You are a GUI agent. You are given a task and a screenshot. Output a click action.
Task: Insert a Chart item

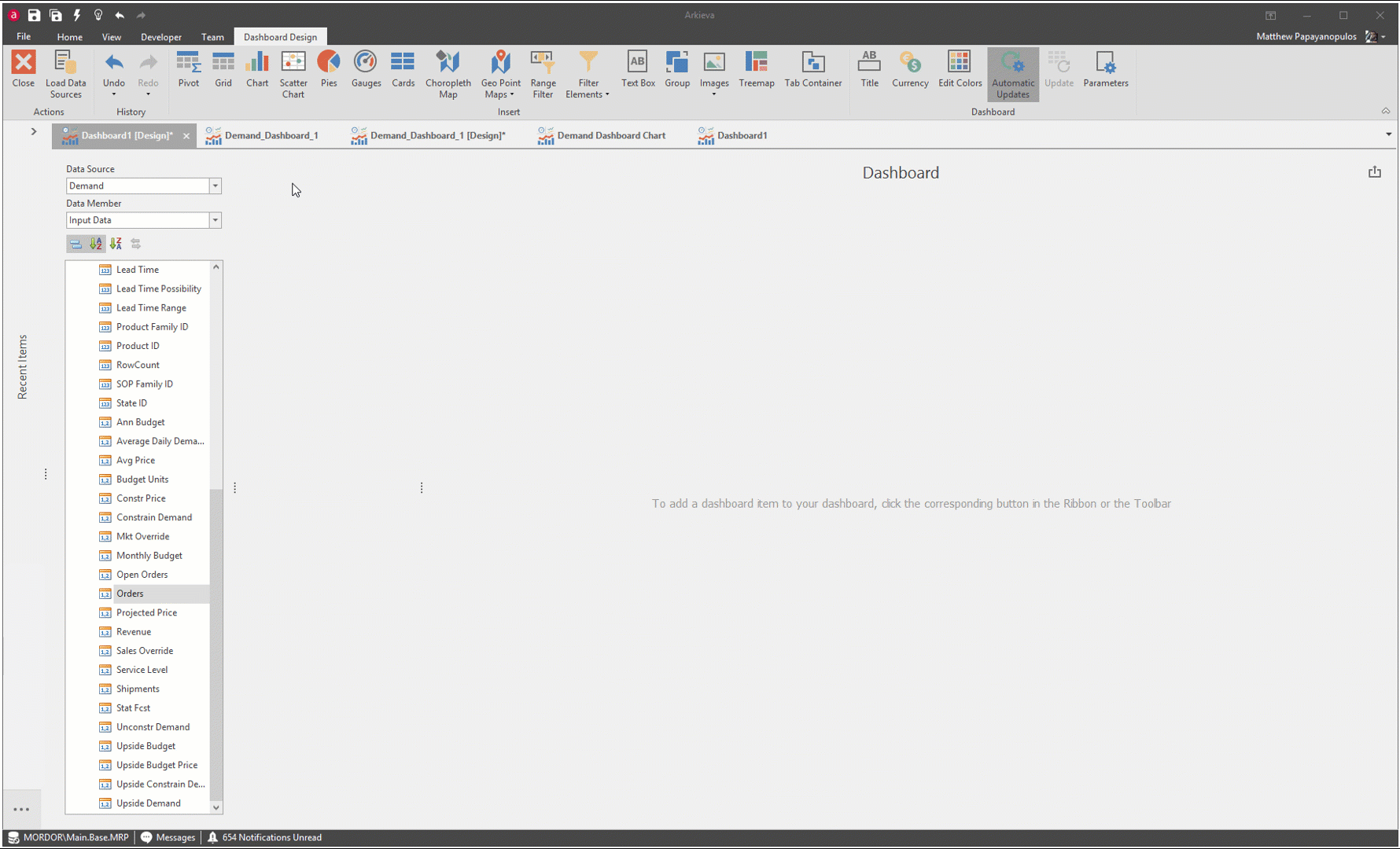(x=257, y=69)
